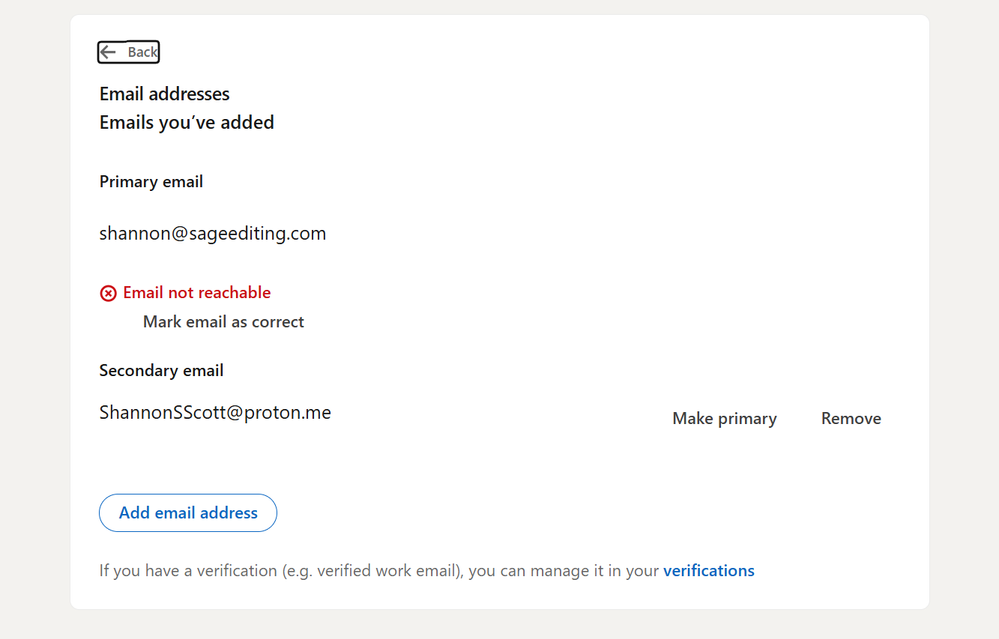Open your verifications settings

[709, 570]
